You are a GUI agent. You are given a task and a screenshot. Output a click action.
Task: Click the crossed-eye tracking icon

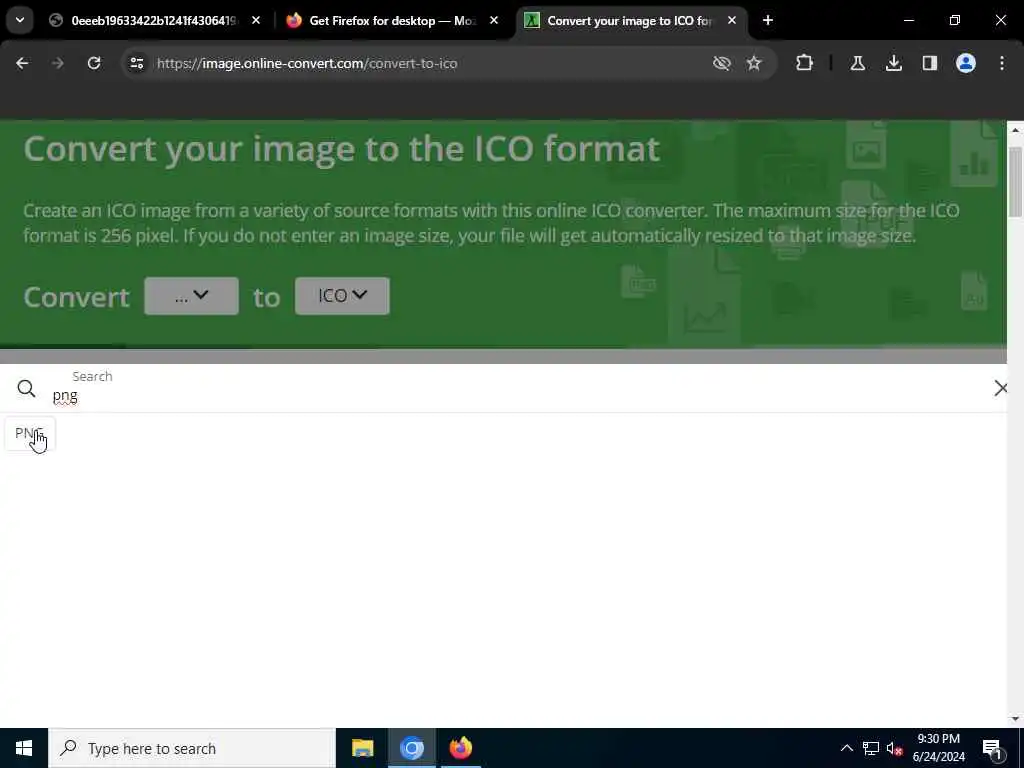coord(722,63)
